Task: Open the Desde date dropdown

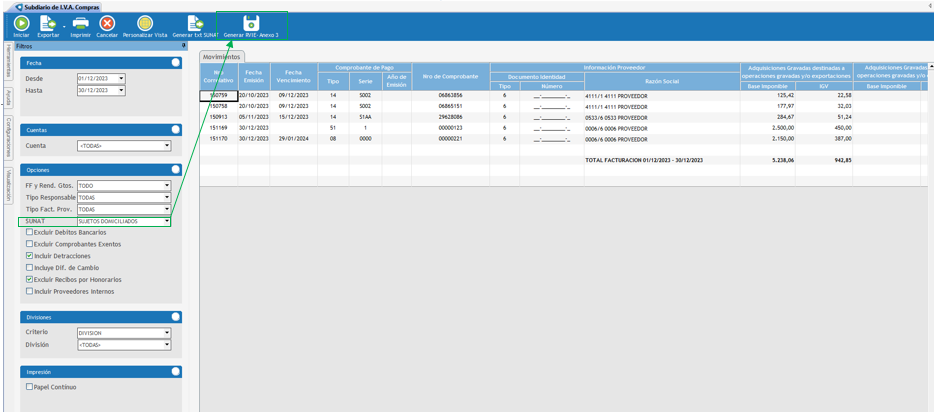Action: click(121, 79)
